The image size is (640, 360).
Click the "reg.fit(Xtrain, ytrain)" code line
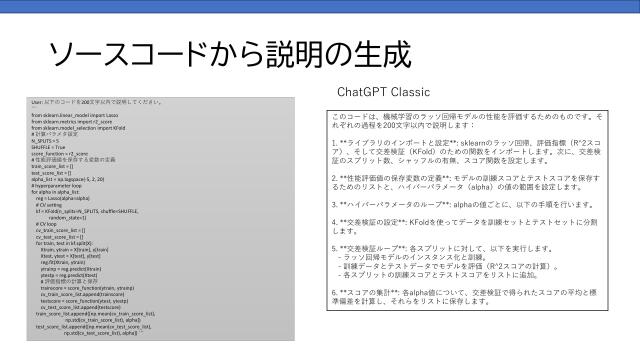coord(63,262)
